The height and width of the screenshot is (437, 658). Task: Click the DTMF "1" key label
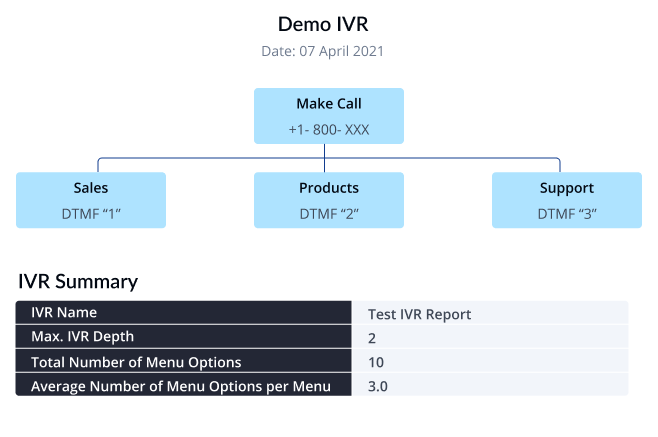91,213
